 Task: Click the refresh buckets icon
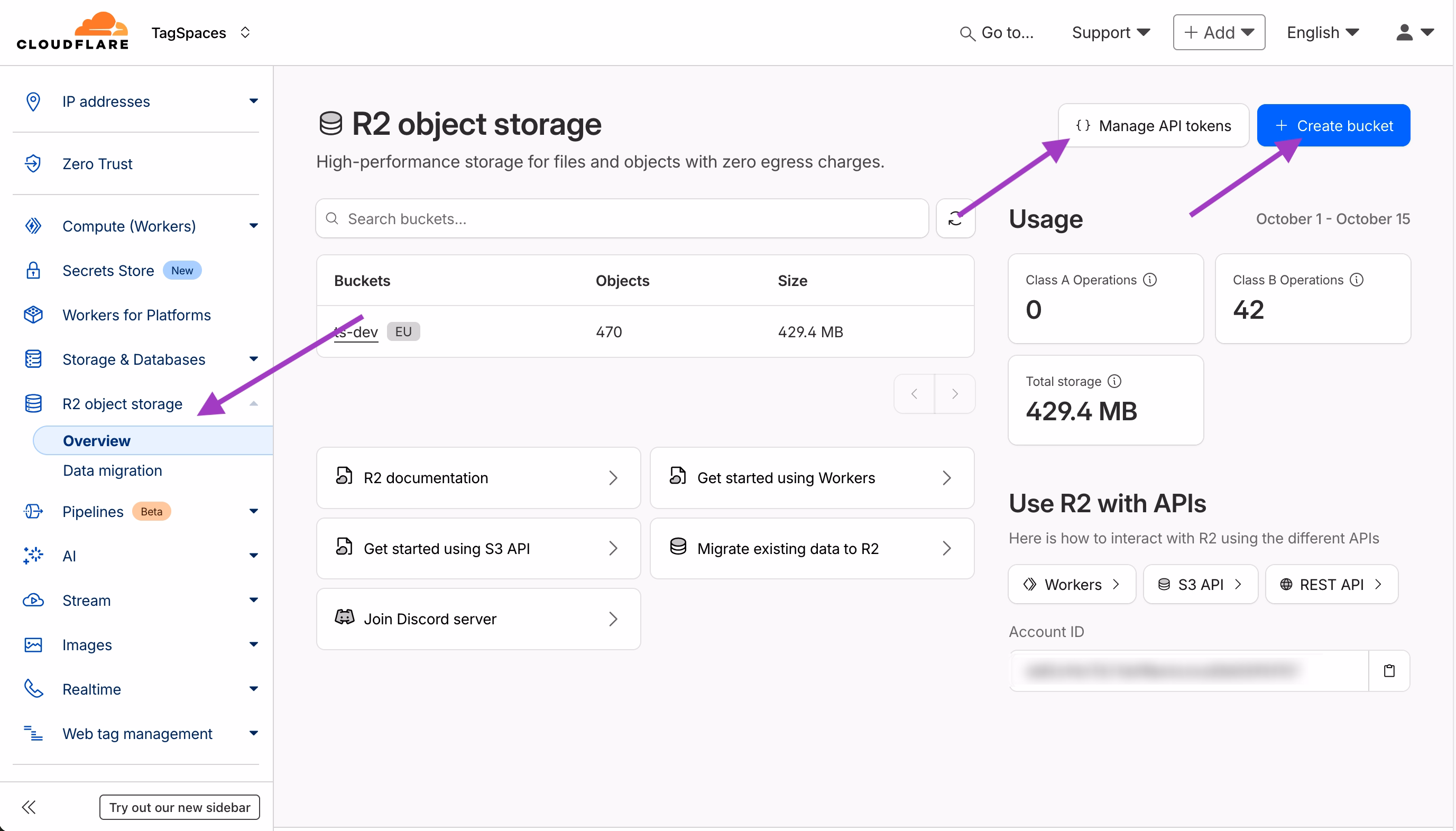[955, 219]
